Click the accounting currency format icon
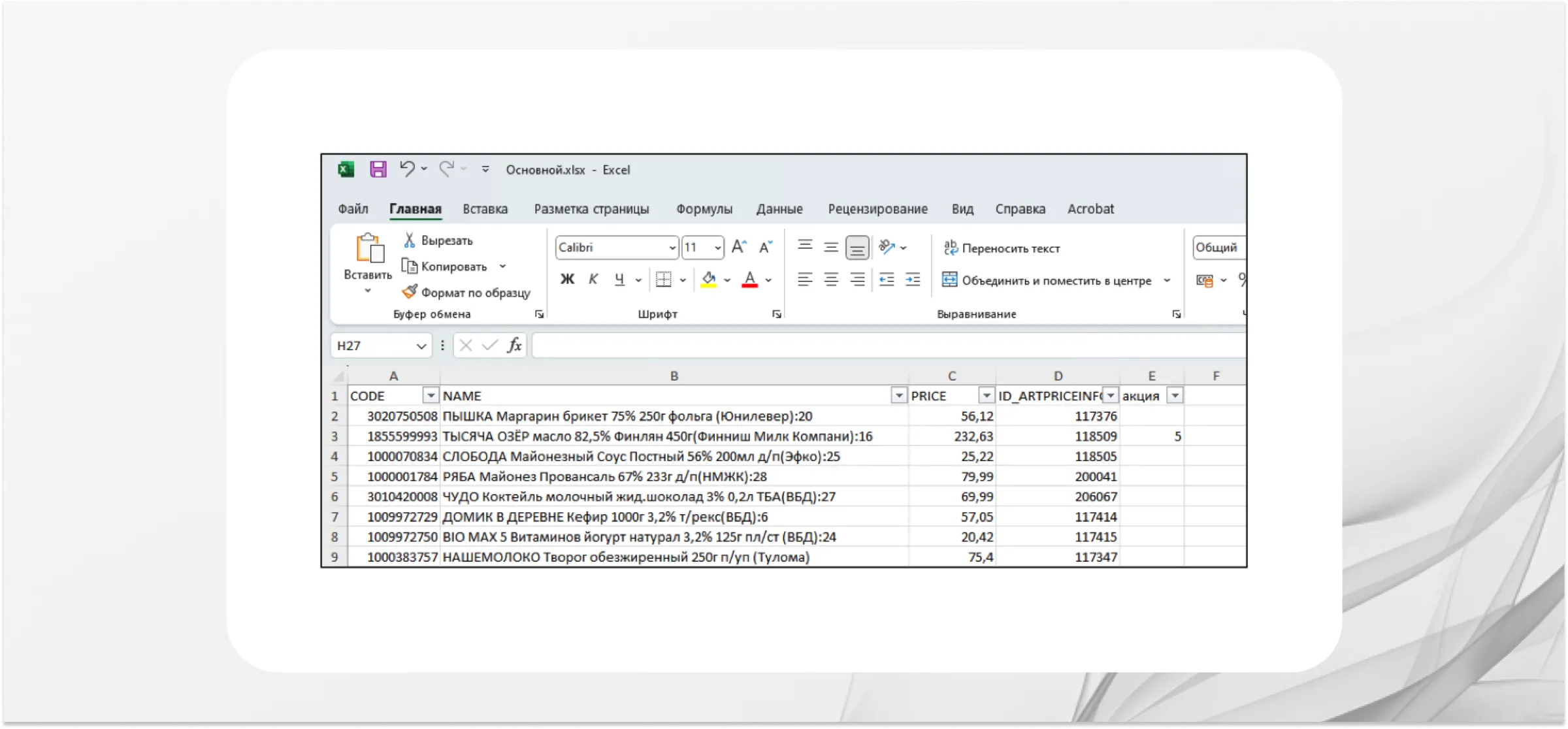1568x729 pixels. coord(1204,280)
